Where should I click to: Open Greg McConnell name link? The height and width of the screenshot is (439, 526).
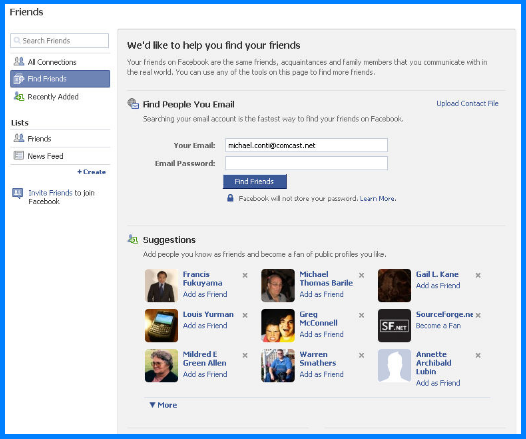pyautogui.click(x=318, y=319)
